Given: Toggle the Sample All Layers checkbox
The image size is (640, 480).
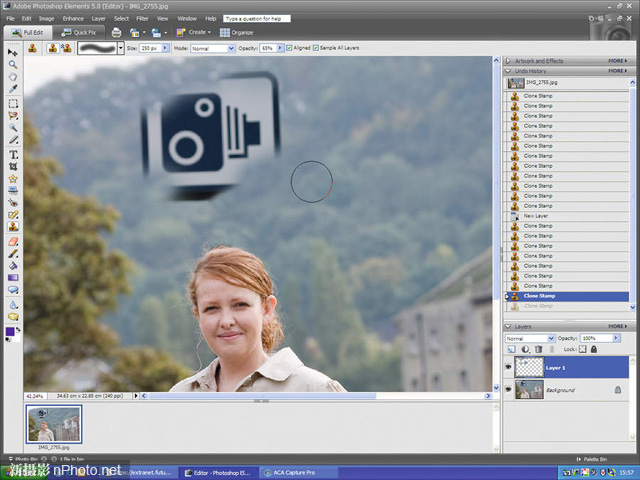Looking at the screenshot, I should [x=316, y=48].
